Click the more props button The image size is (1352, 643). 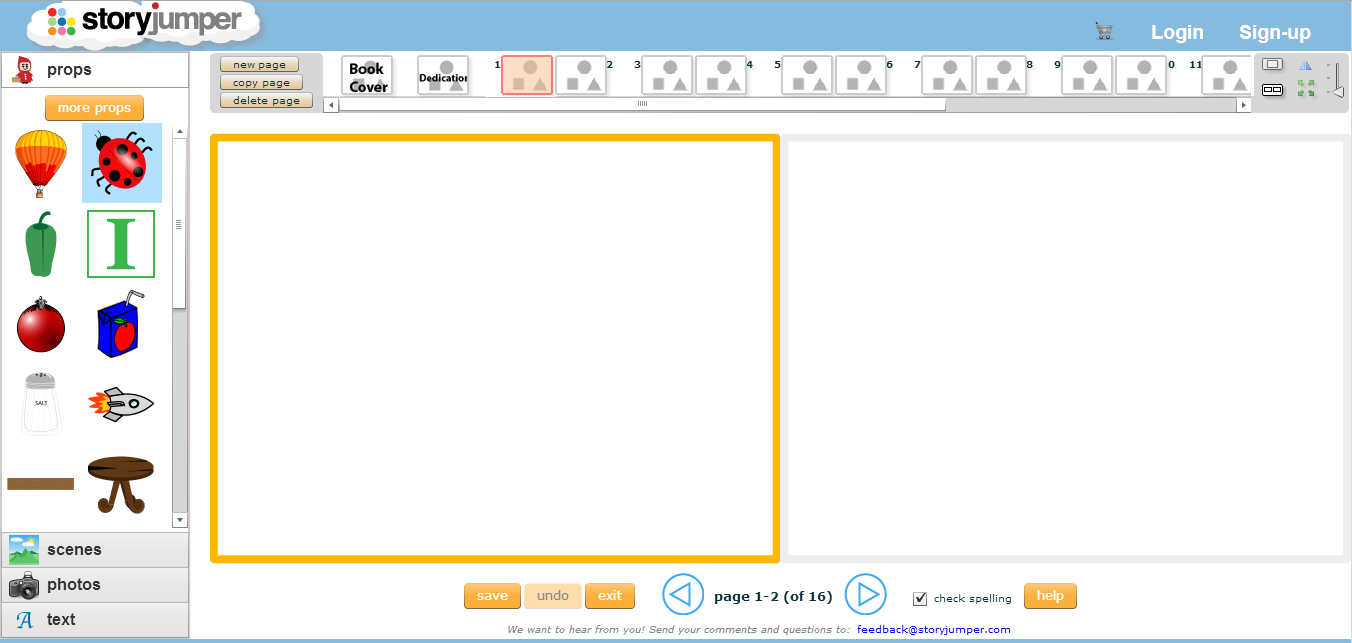[x=94, y=107]
